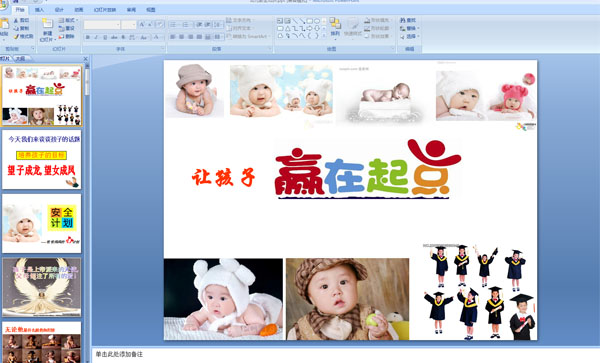Click the Cut scissors icon
The width and height of the screenshot is (600, 363).
pos(16,20)
